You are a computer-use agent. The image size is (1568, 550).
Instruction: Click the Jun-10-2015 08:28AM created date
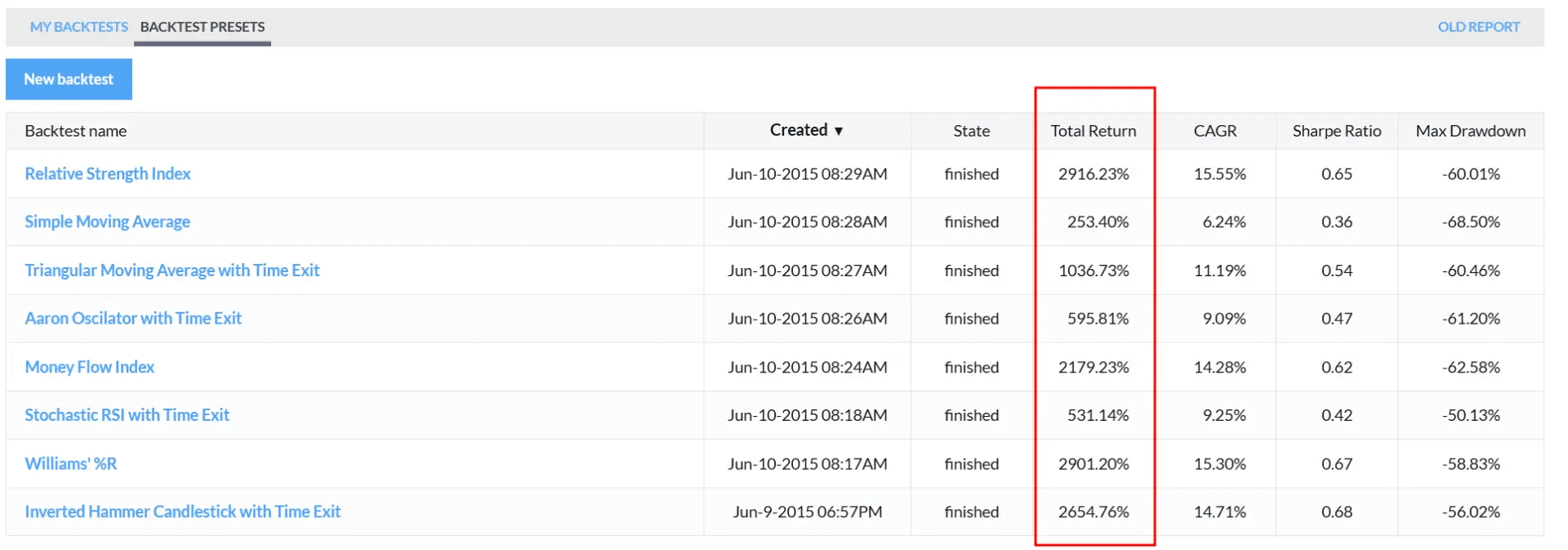click(x=808, y=222)
